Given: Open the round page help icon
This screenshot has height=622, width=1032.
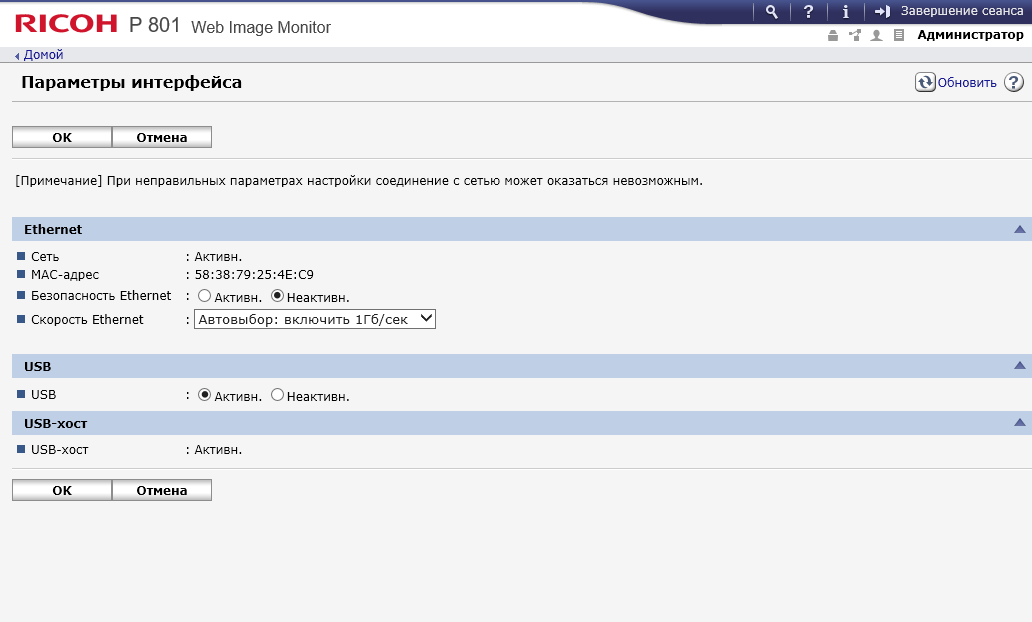Looking at the screenshot, I should tap(1013, 83).
